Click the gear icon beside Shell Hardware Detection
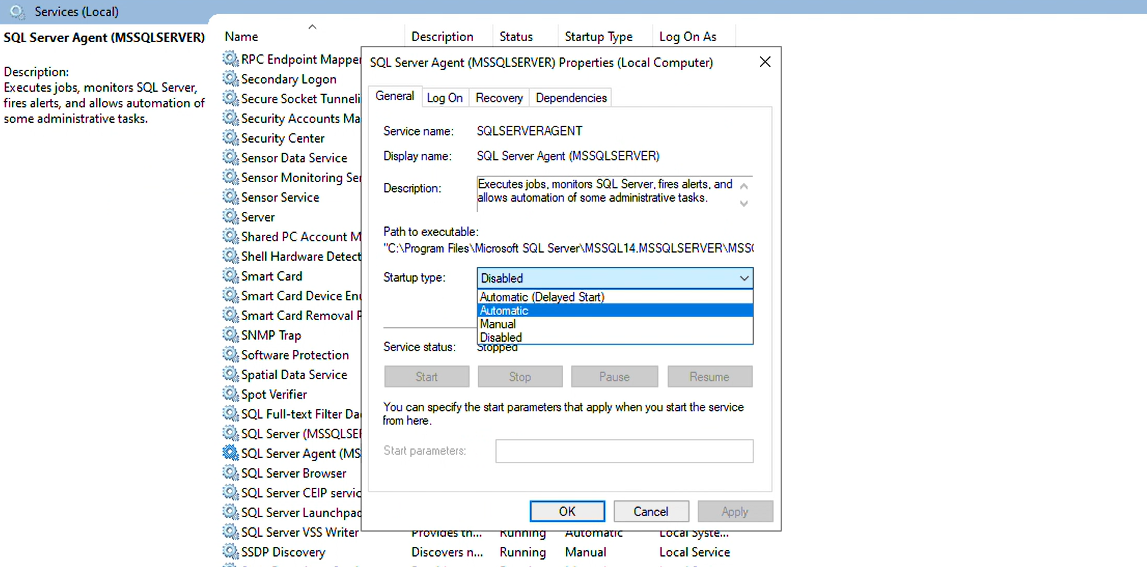Image resolution: width=1147 pixels, height=567 pixels. [x=230, y=257]
